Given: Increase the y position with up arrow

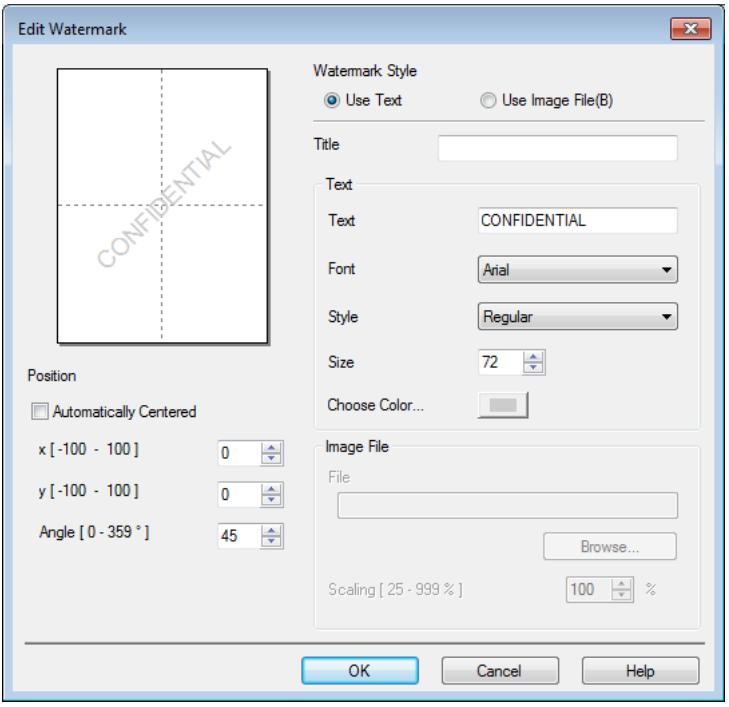Looking at the screenshot, I should click(x=272, y=489).
